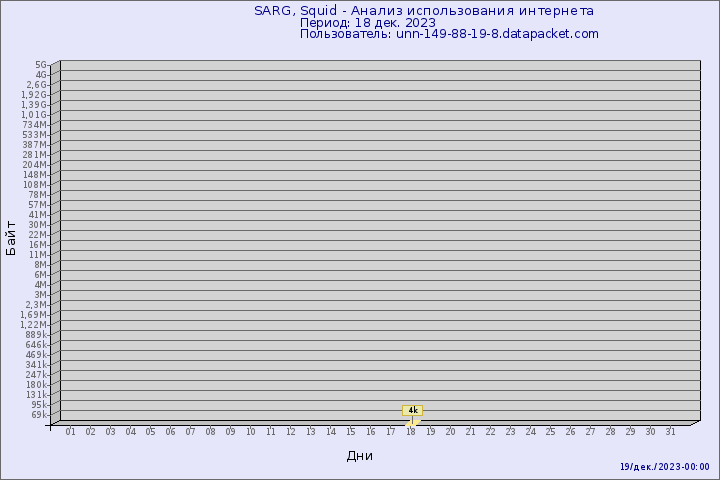Click y-axis label 180k
Screen dimensions: 720x480
tap(36, 385)
